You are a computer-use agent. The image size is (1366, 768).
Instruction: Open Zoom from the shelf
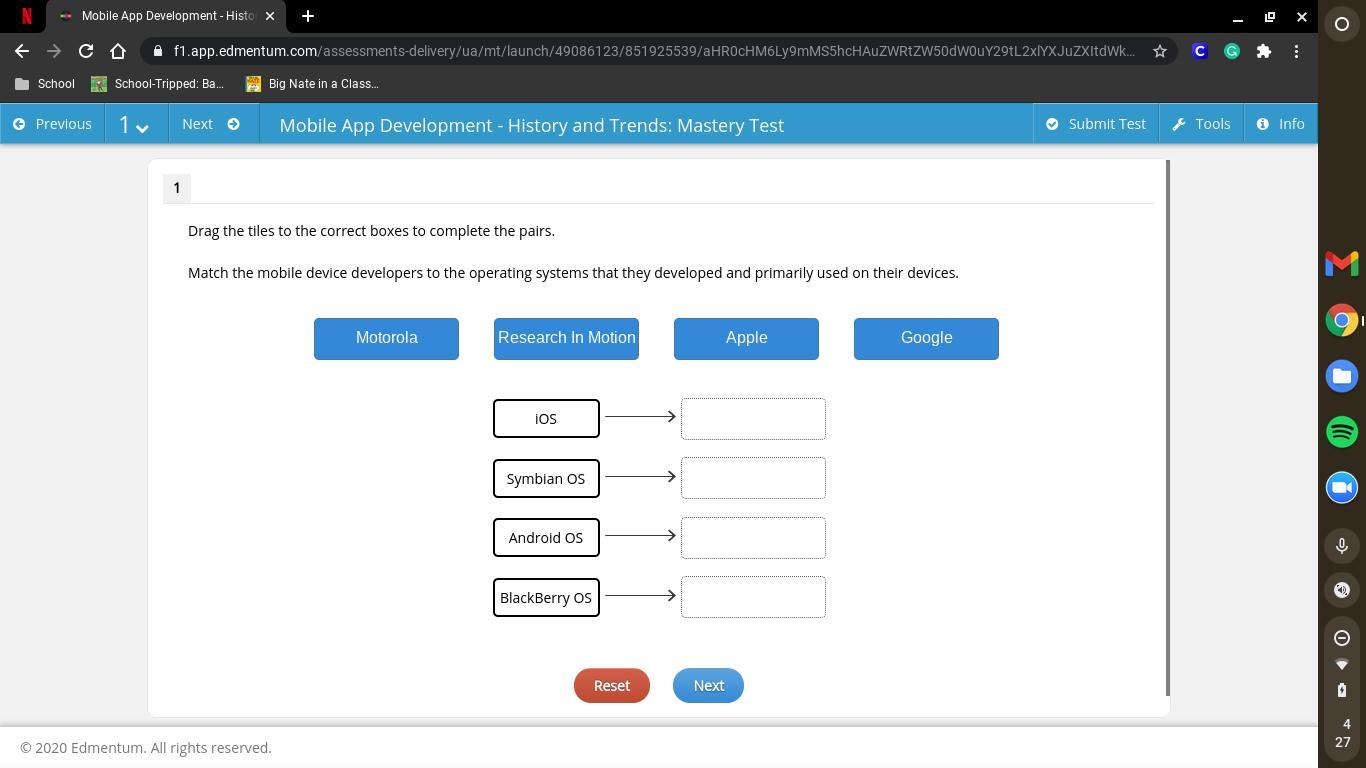pyautogui.click(x=1342, y=488)
